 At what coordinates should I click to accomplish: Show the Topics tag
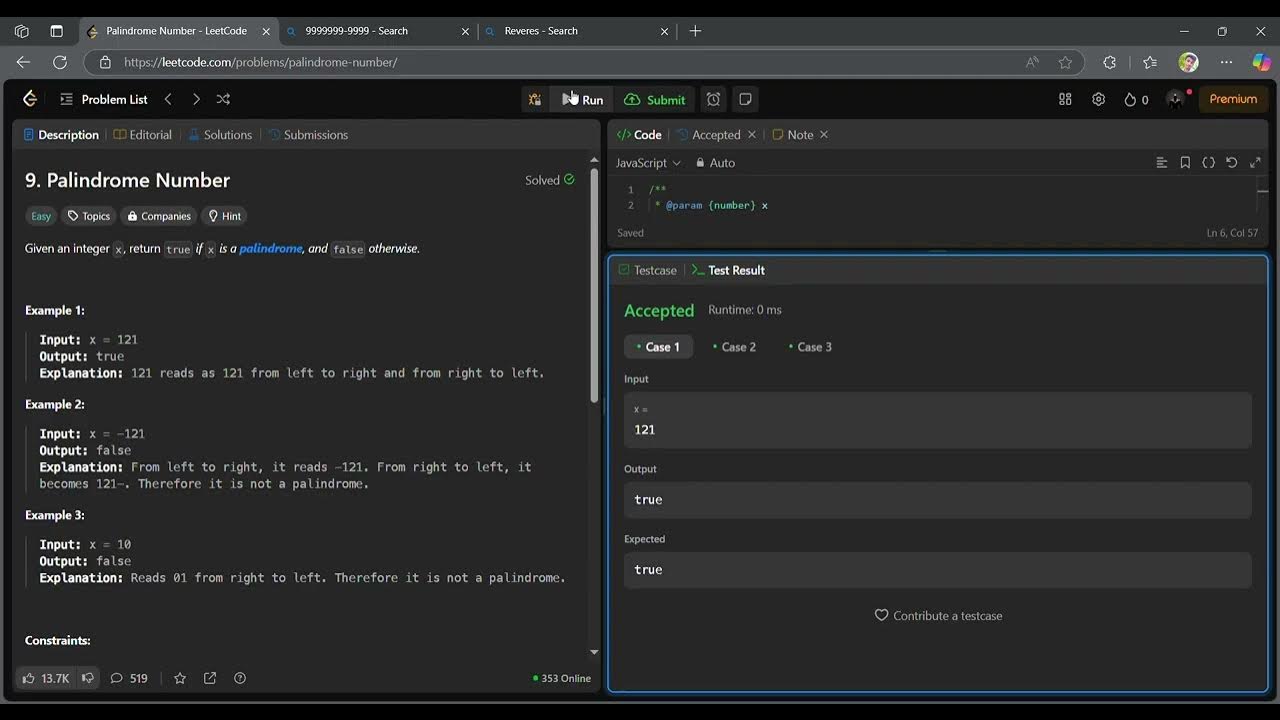point(89,216)
